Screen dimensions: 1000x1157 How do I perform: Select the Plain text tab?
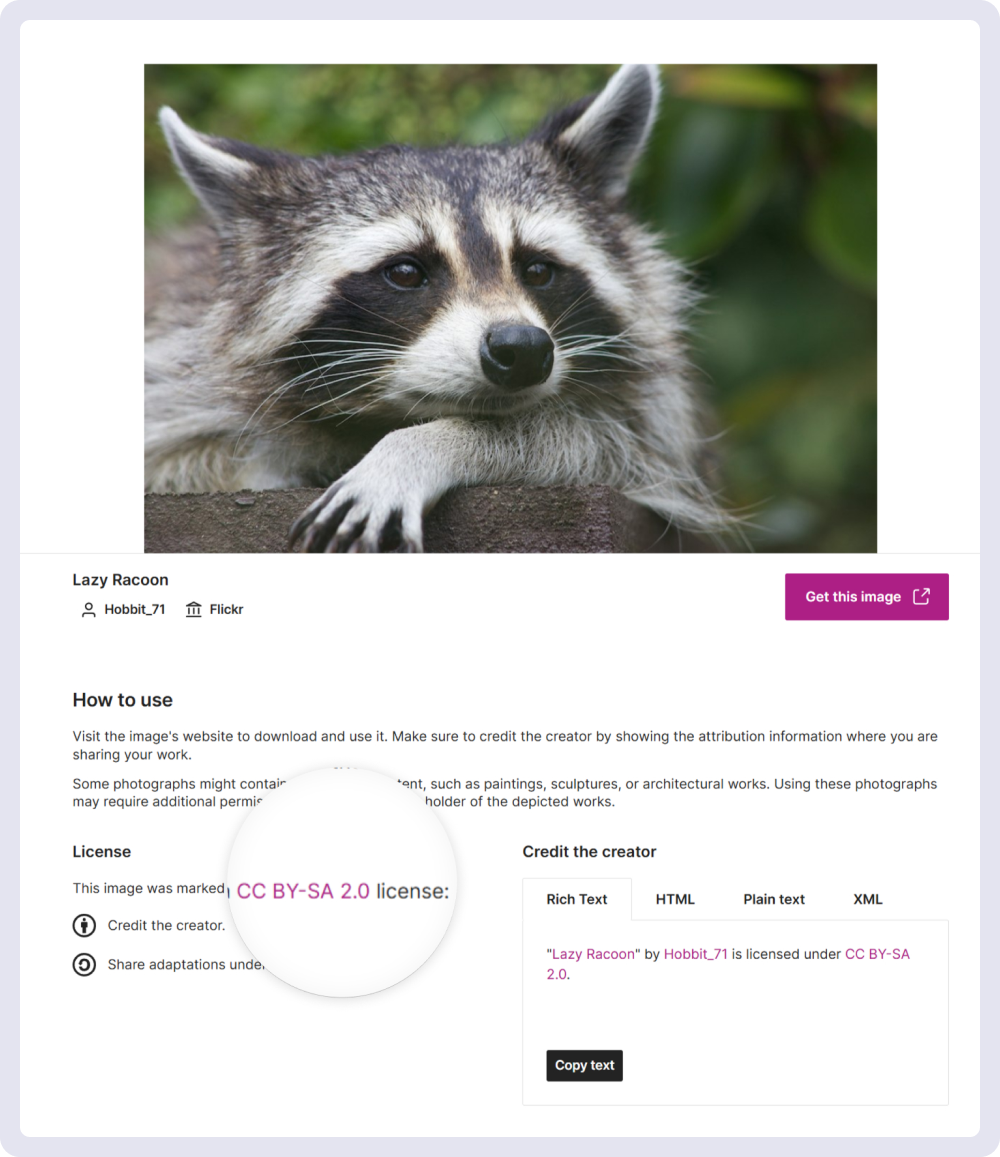pyautogui.click(x=773, y=899)
